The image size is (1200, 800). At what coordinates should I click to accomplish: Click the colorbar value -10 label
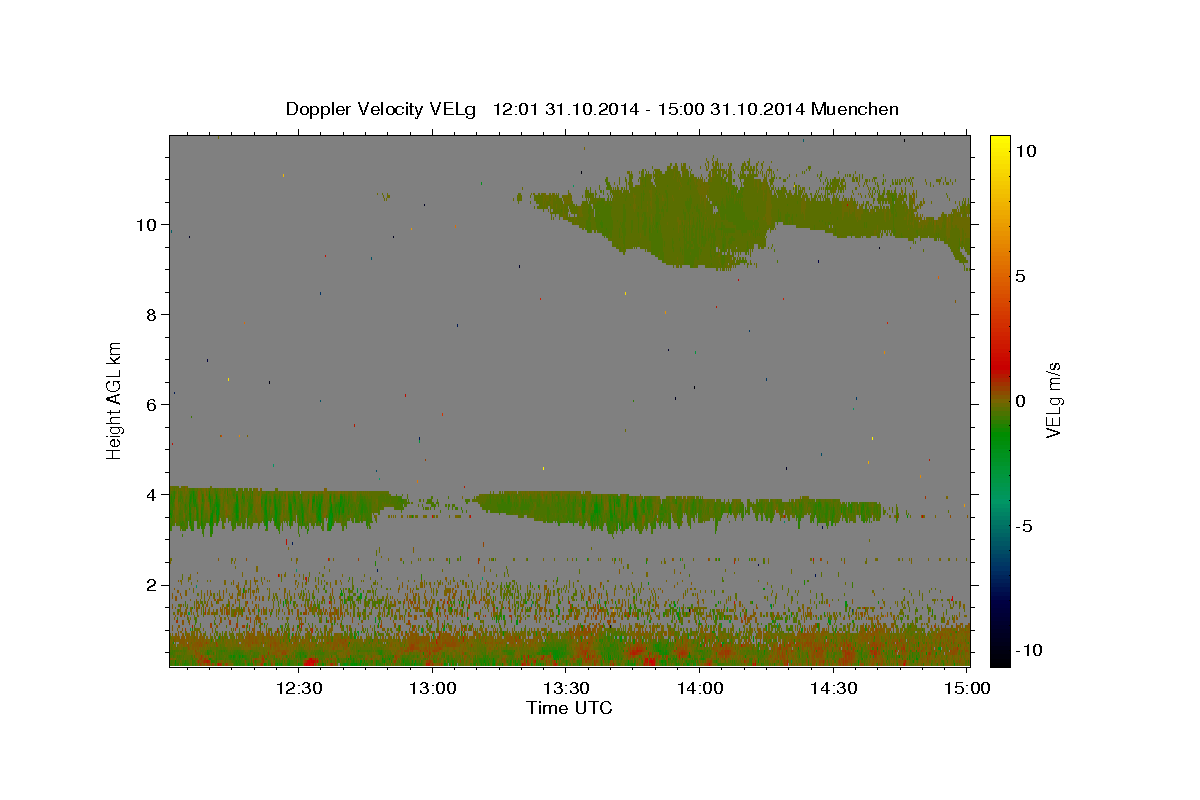pyautogui.click(x=1029, y=650)
